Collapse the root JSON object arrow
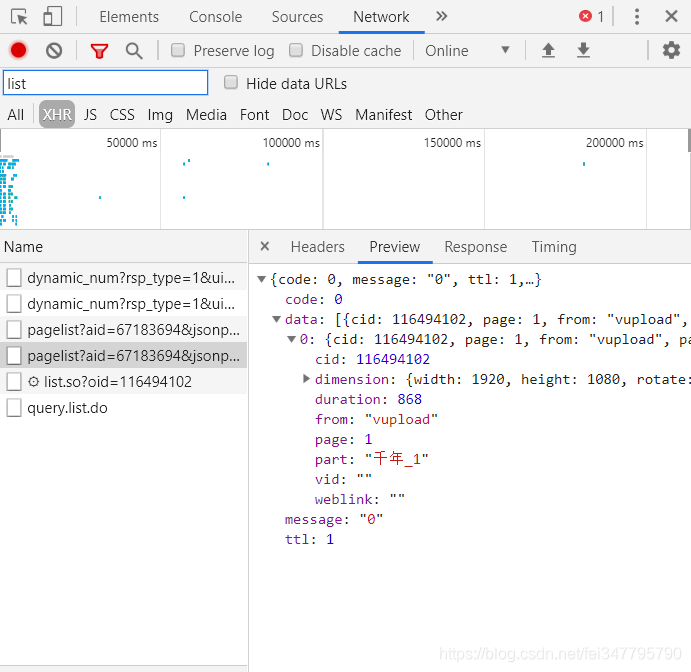 pyautogui.click(x=261, y=279)
